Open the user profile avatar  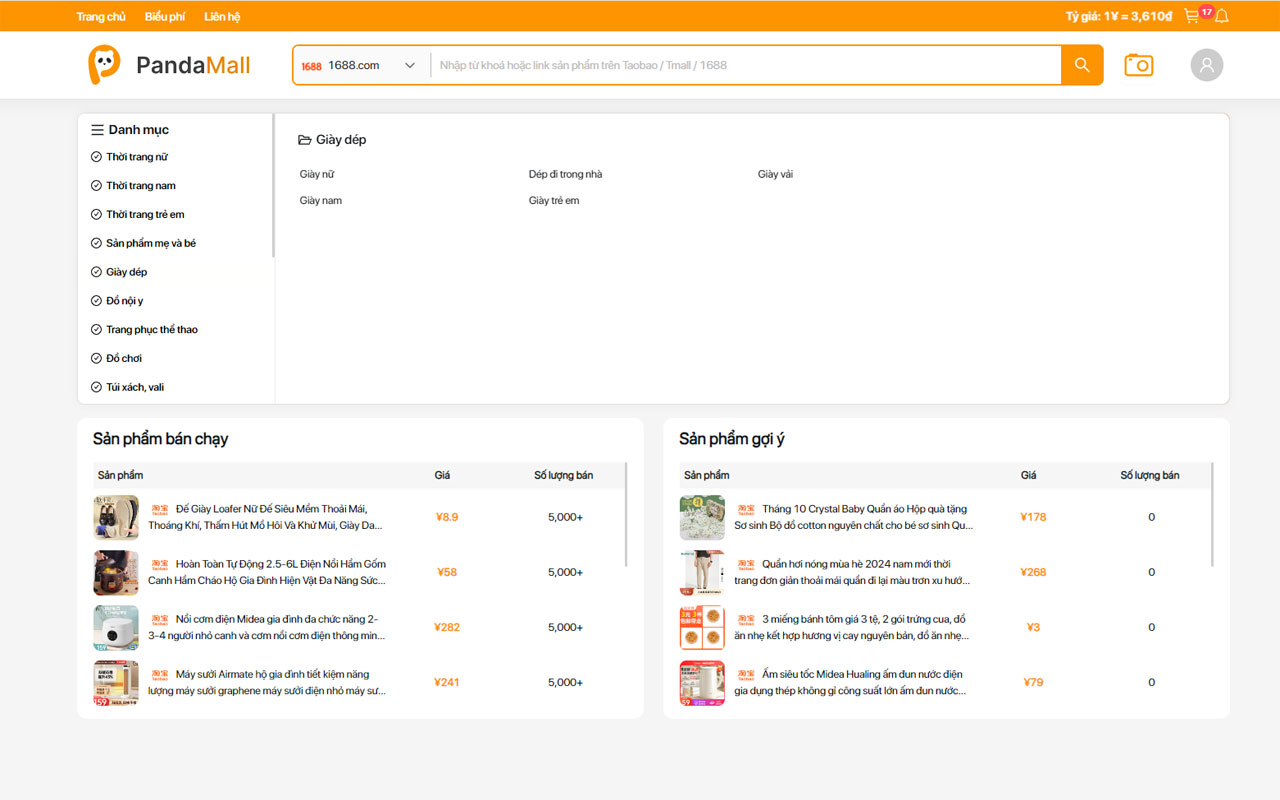tap(1207, 65)
